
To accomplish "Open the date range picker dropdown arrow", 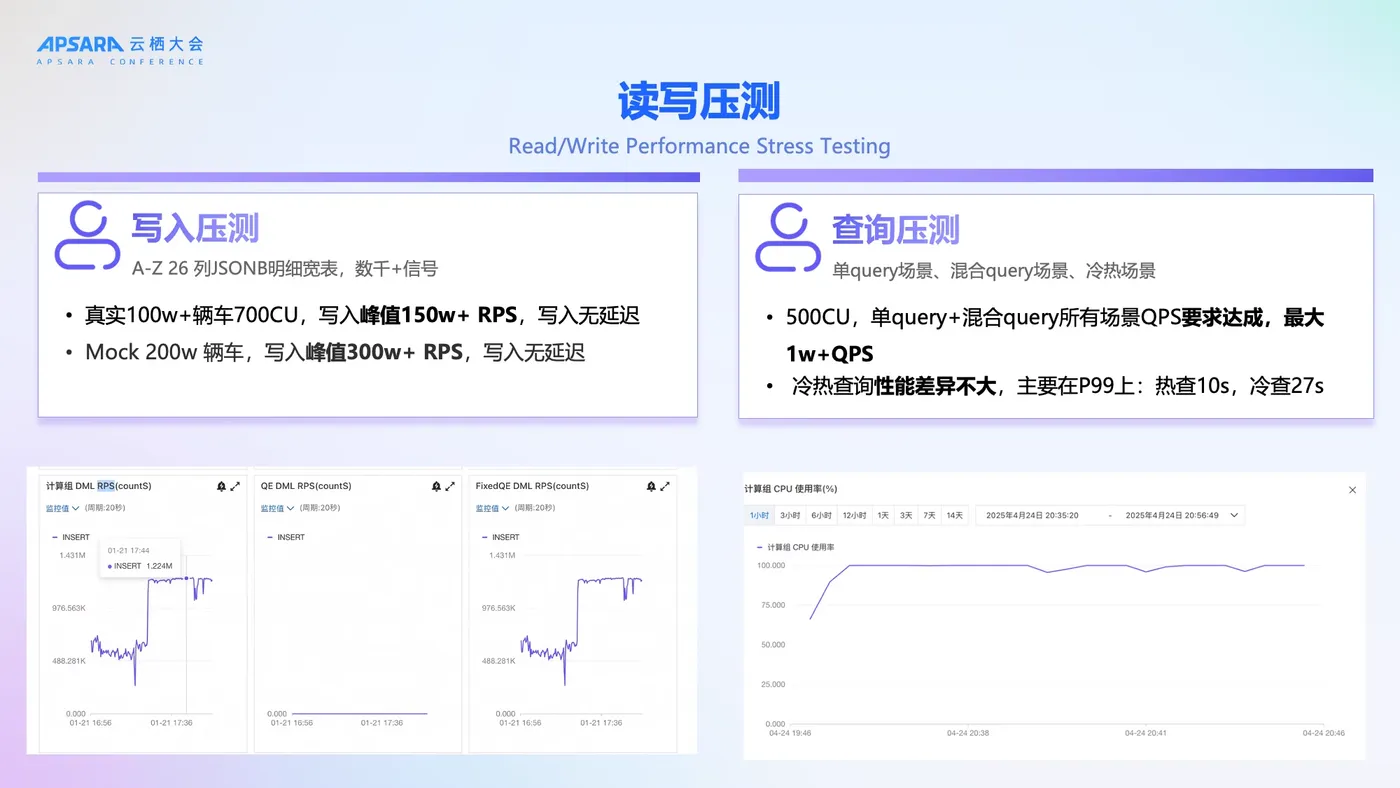I will pyautogui.click(x=1235, y=515).
